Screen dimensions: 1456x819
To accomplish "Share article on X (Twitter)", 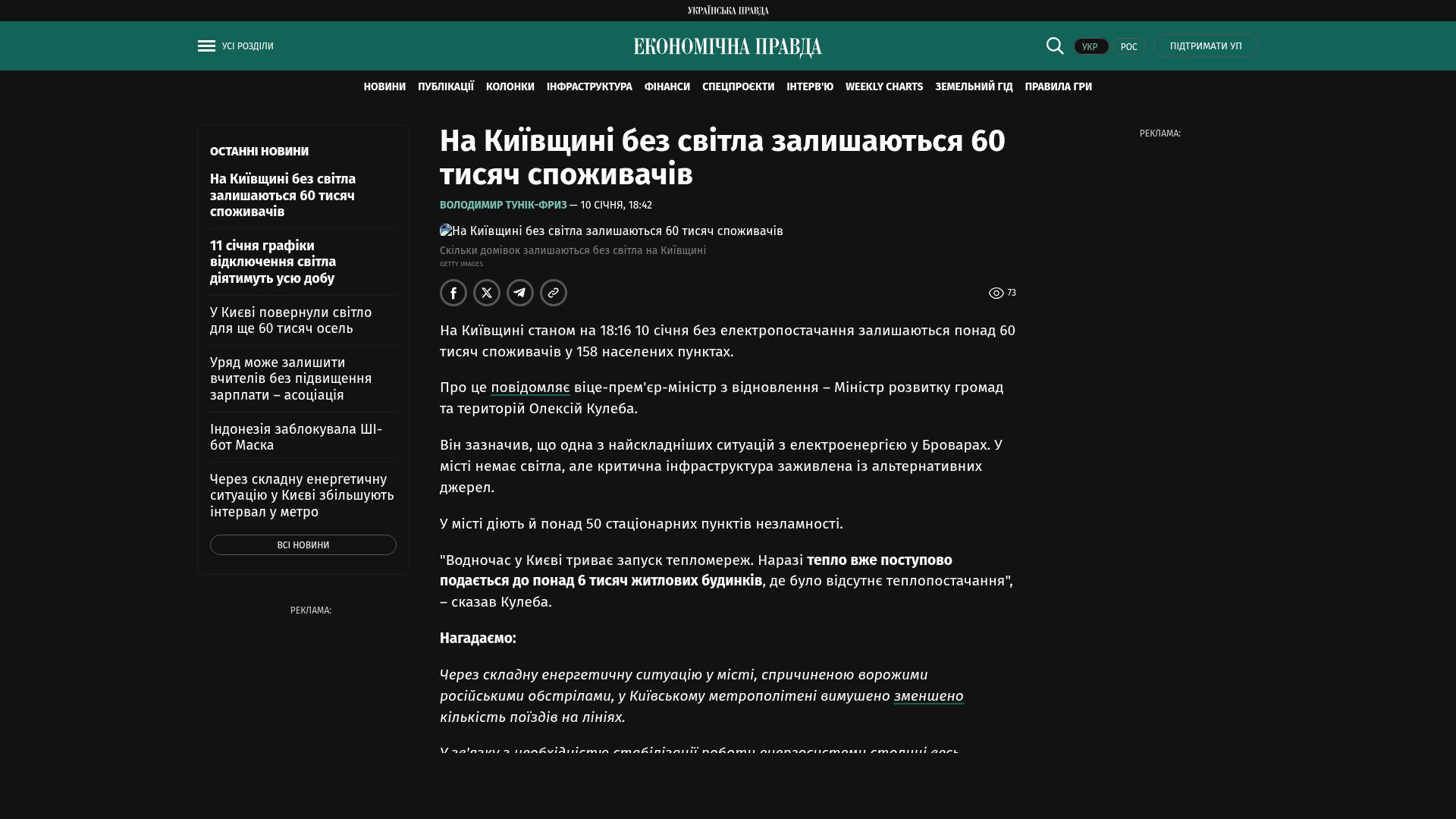I will (x=487, y=293).
